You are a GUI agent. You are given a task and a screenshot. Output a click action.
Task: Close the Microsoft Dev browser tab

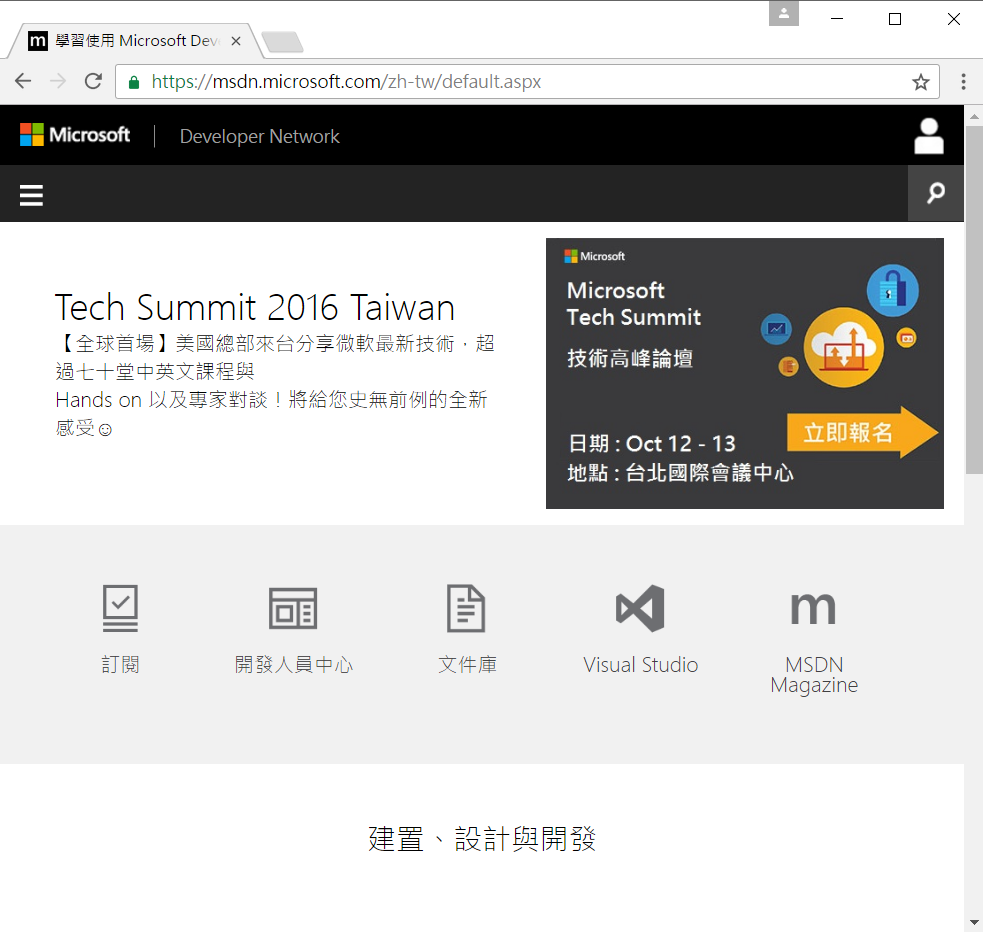(236, 41)
